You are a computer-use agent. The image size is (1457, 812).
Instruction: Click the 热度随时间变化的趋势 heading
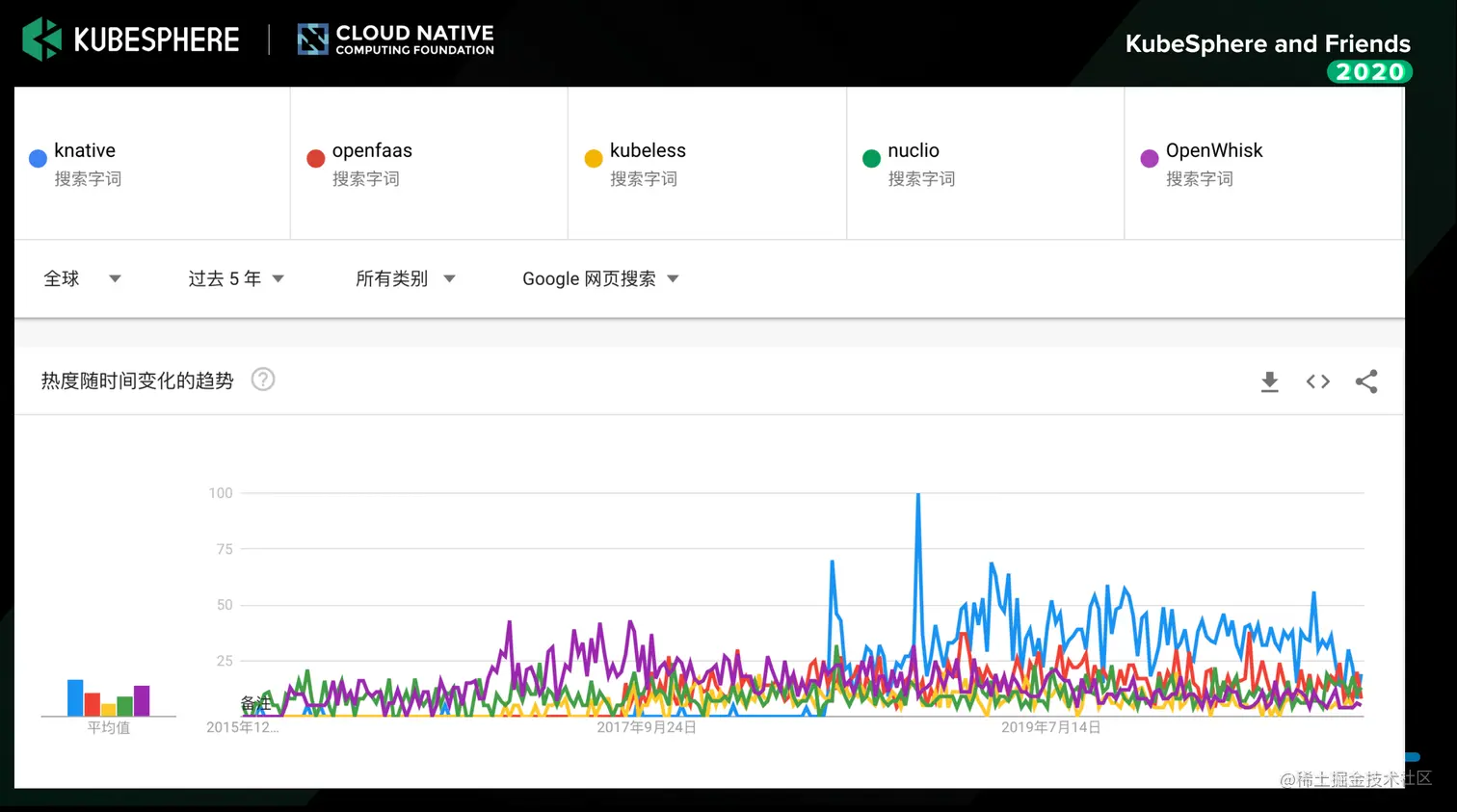[137, 380]
